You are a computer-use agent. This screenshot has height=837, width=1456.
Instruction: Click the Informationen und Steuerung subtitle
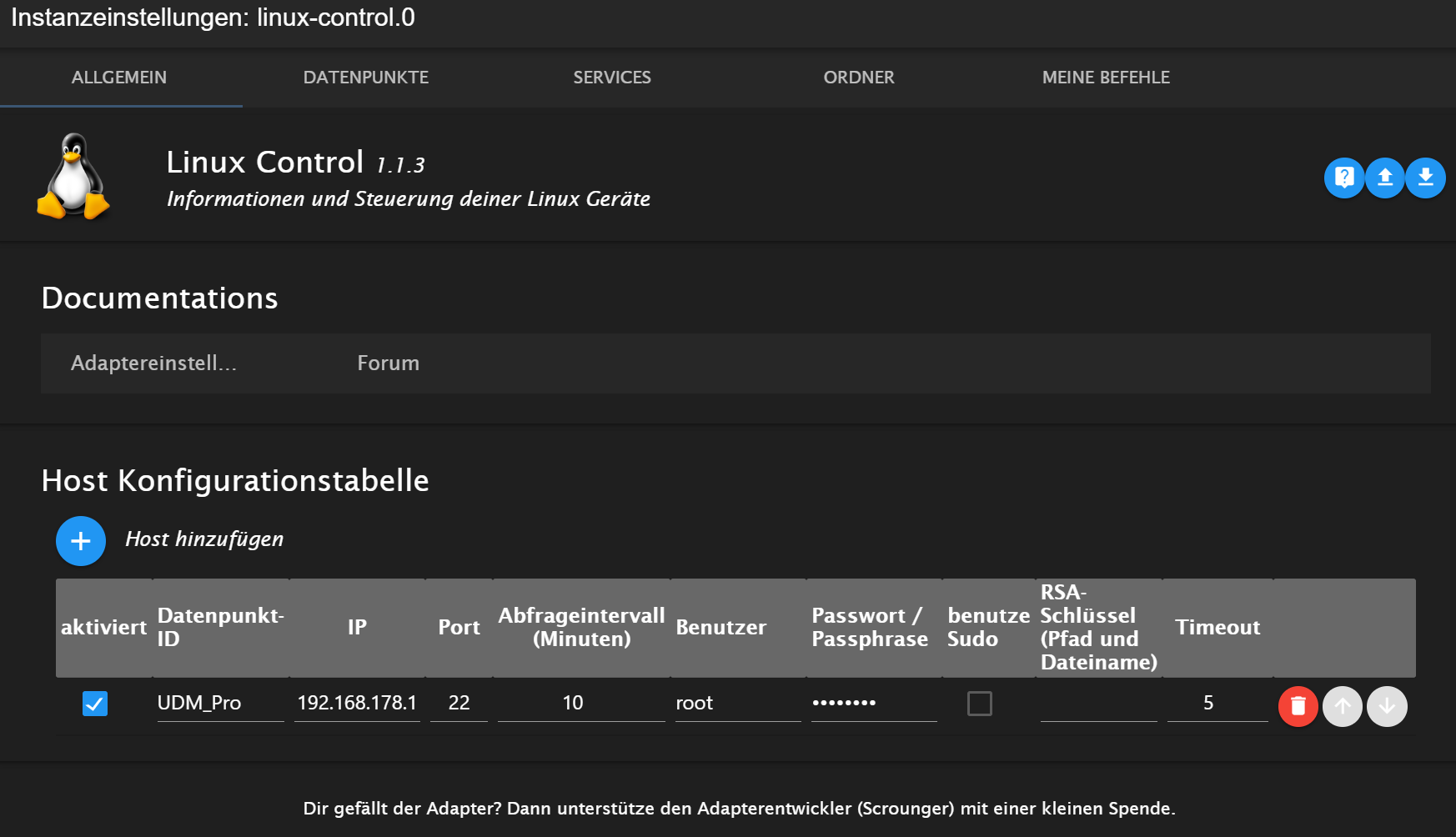pos(409,199)
